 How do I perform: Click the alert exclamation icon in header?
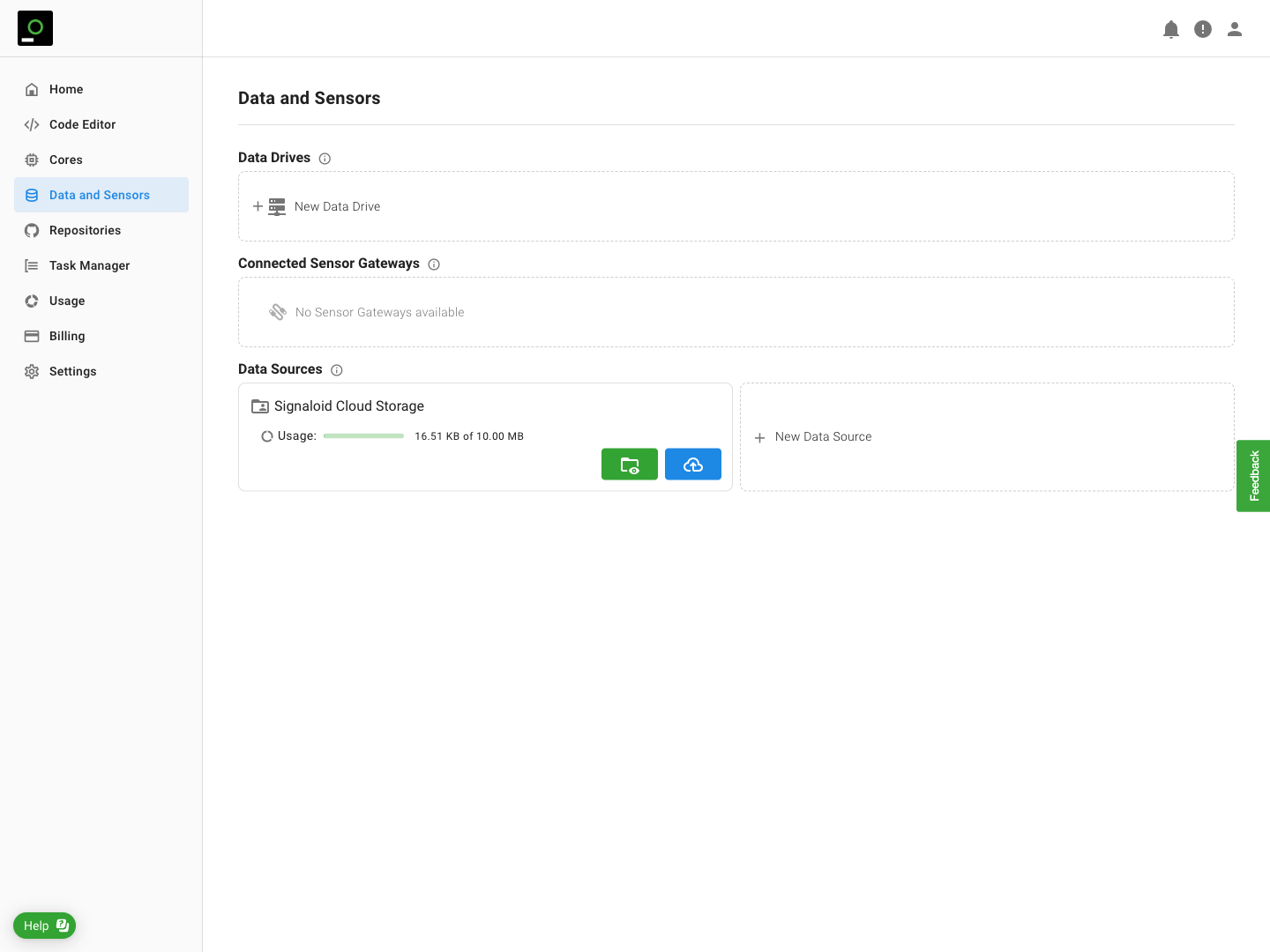(1203, 29)
